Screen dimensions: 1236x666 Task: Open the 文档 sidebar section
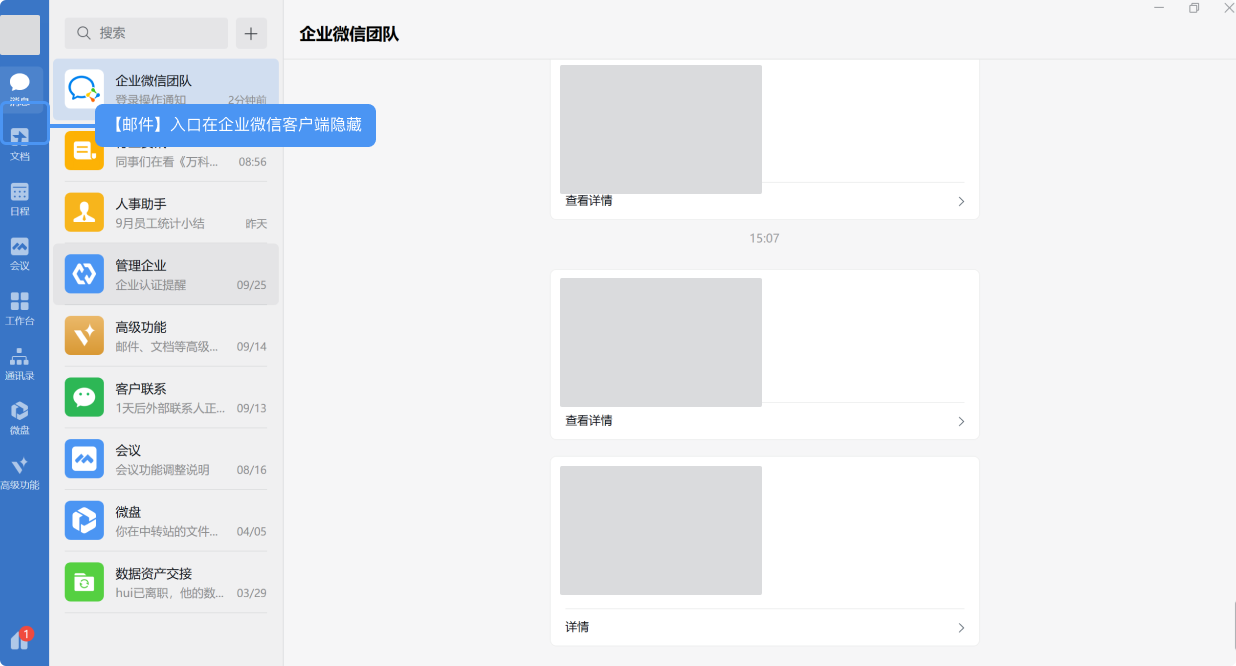tap(20, 142)
